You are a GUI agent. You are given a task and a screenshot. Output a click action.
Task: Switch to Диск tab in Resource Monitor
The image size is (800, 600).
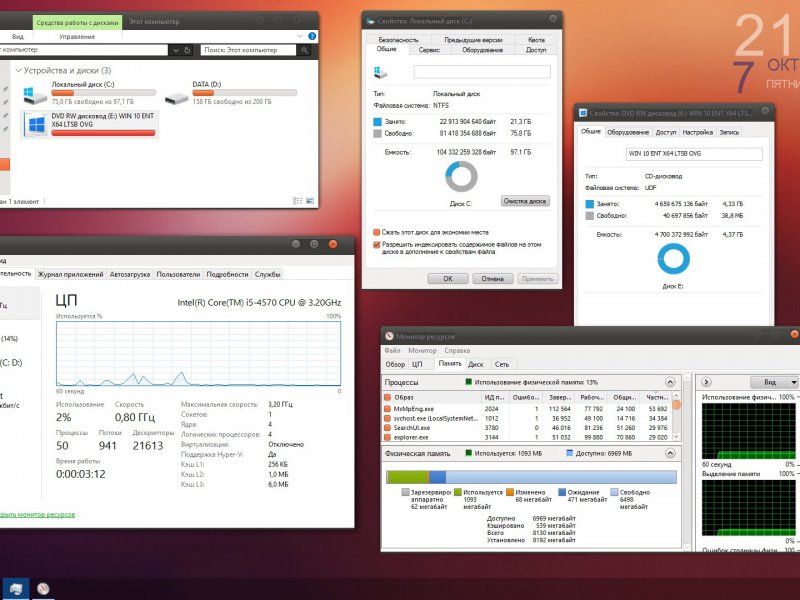click(x=476, y=364)
